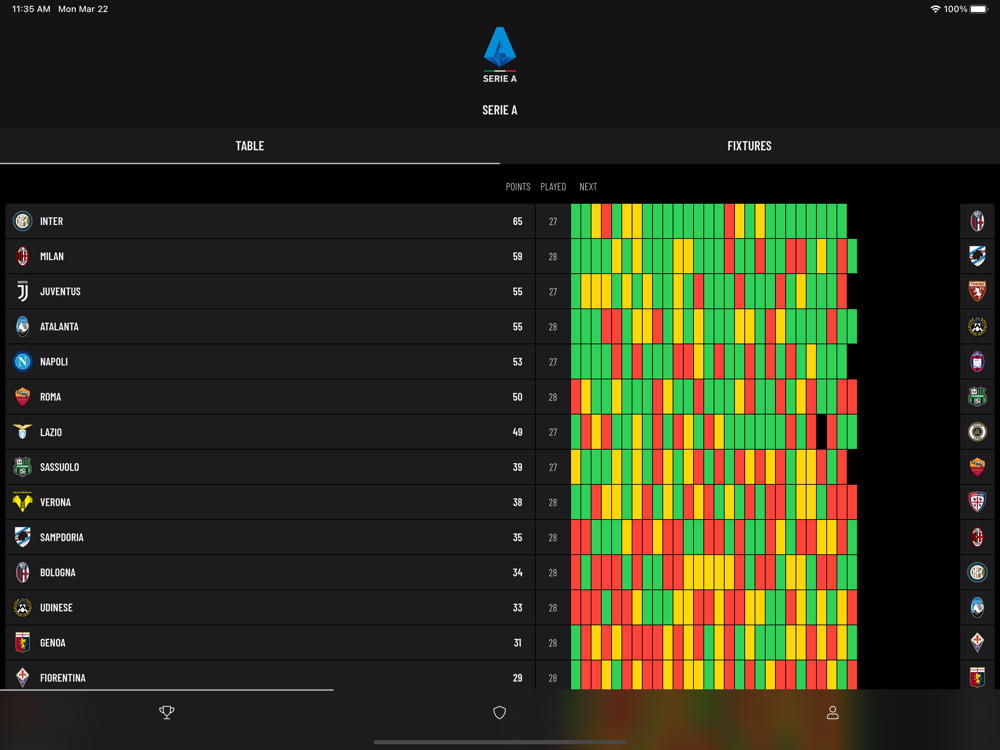The image size is (1000, 750).
Task: Tap the Roma crest beside ROMA name
Action: pos(22,397)
